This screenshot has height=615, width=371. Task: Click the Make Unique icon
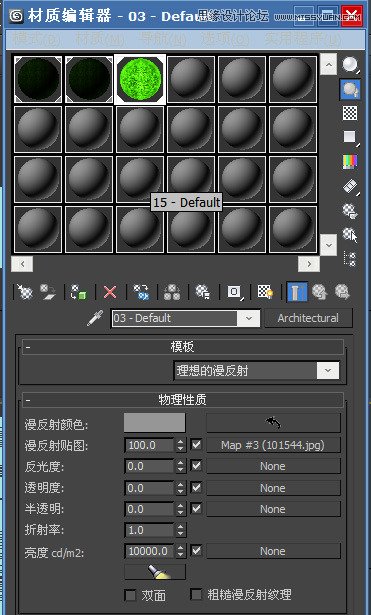click(172, 292)
